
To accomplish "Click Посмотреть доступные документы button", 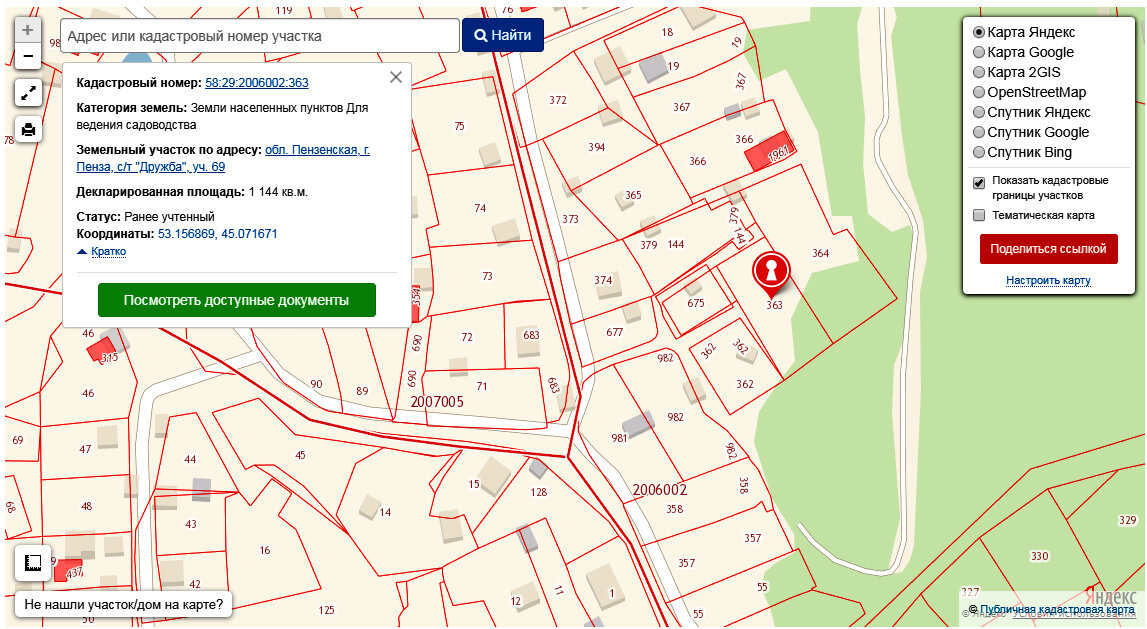I will 236,300.
